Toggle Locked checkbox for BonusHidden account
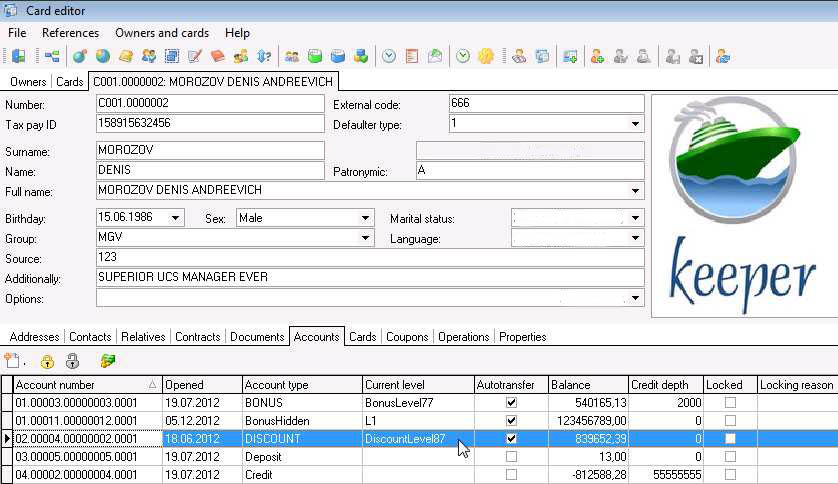This screenshot has height=484, width=838. (730, 421)
